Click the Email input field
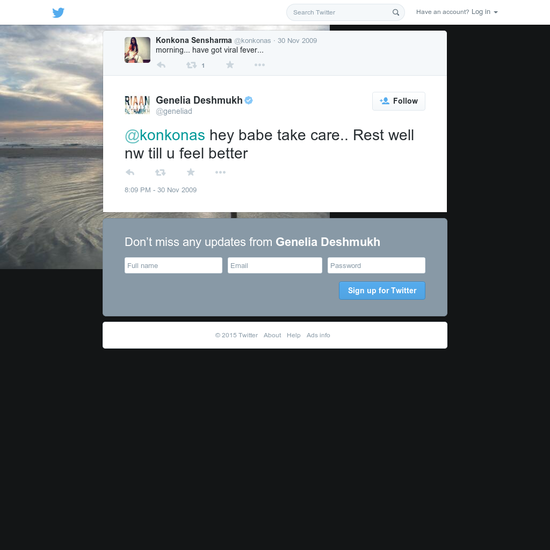The width and height of the screenshot is (550, 550). [x=275, y=265]
